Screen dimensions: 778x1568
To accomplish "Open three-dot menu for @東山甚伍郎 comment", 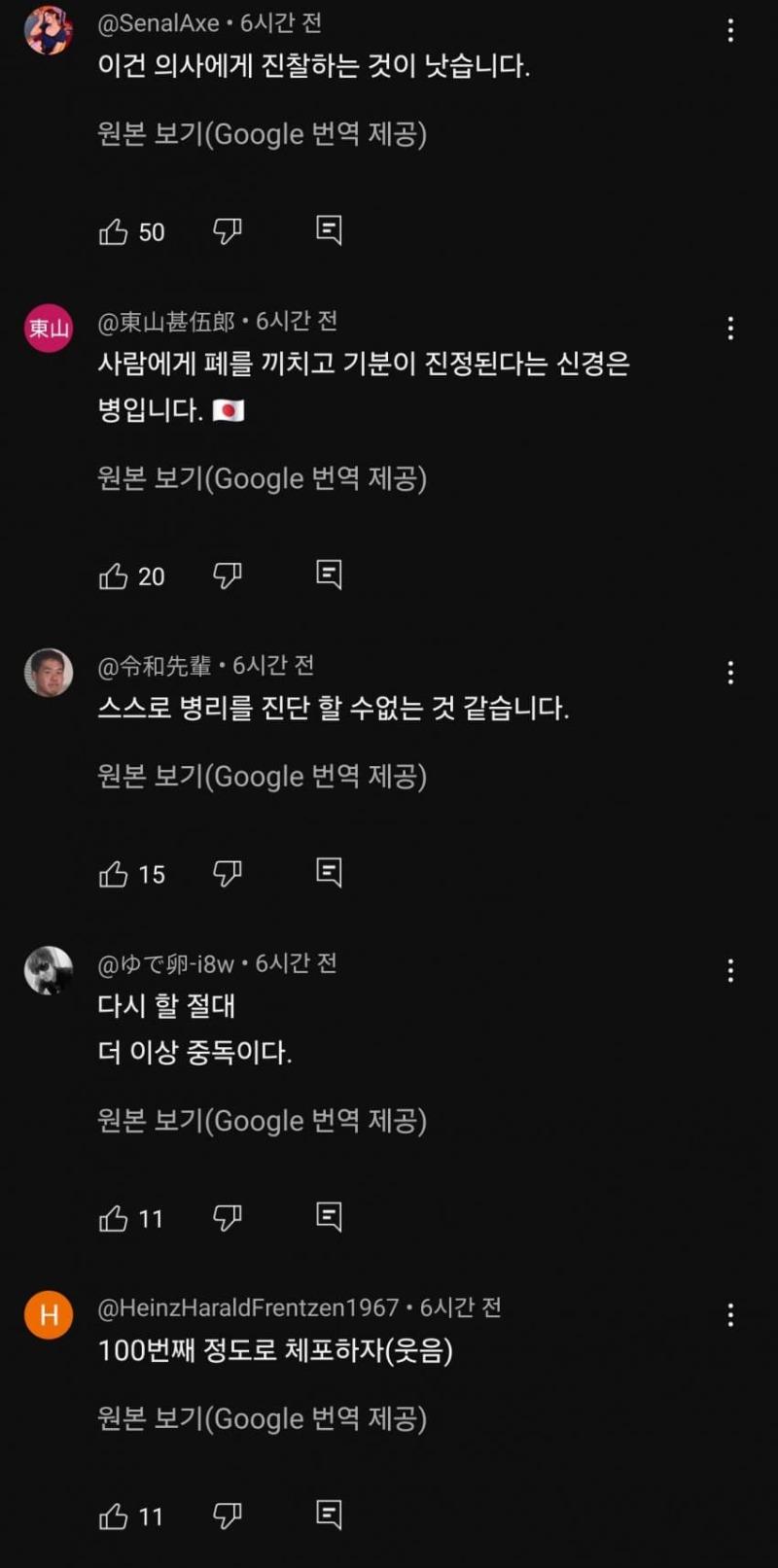I will [x=730, y=329].
